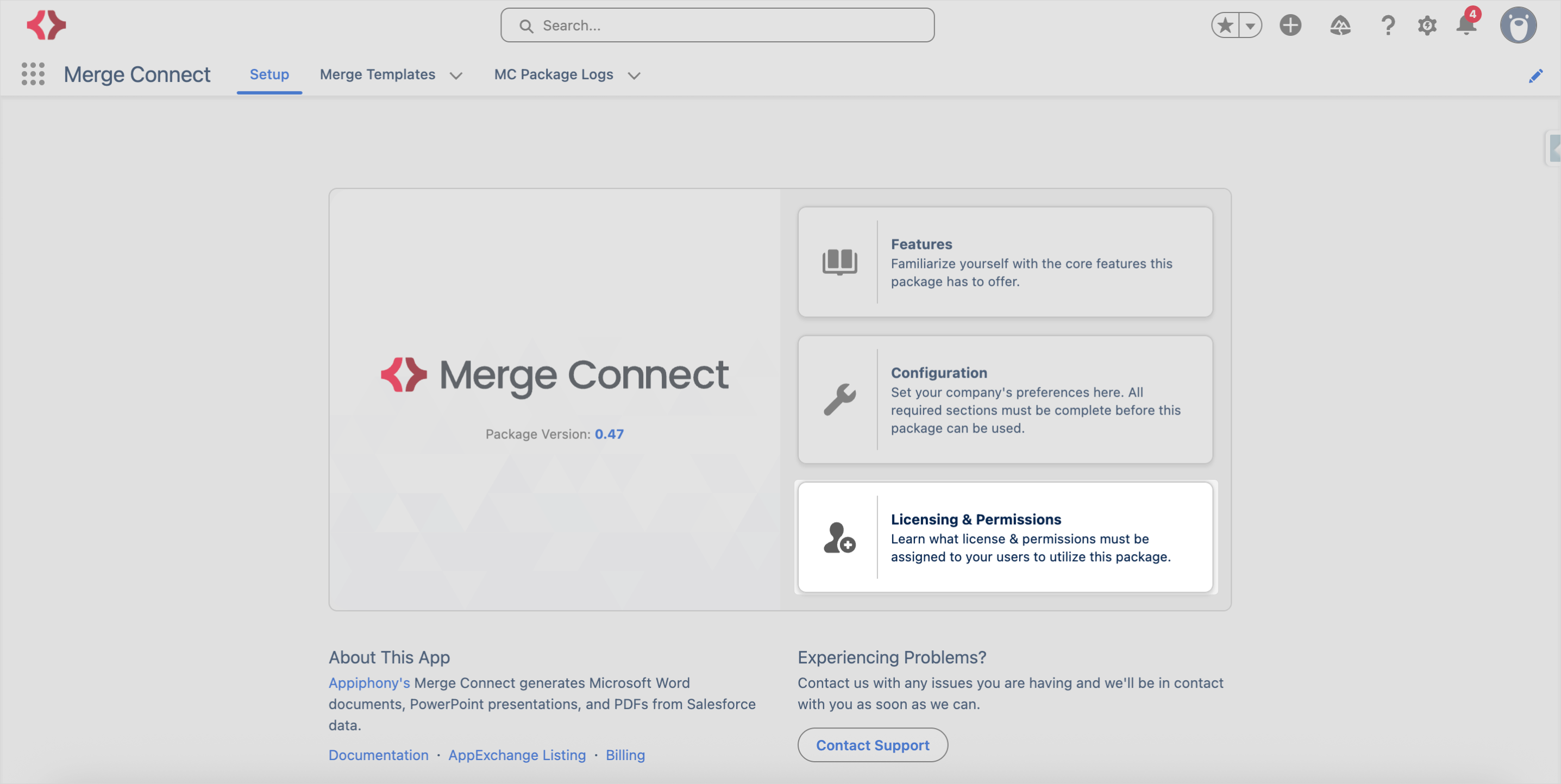Image resolution: width=1561 pixels, height=784 pixels.
Task: Open the AppExchange Listing link
Action: tap(516, 754)
